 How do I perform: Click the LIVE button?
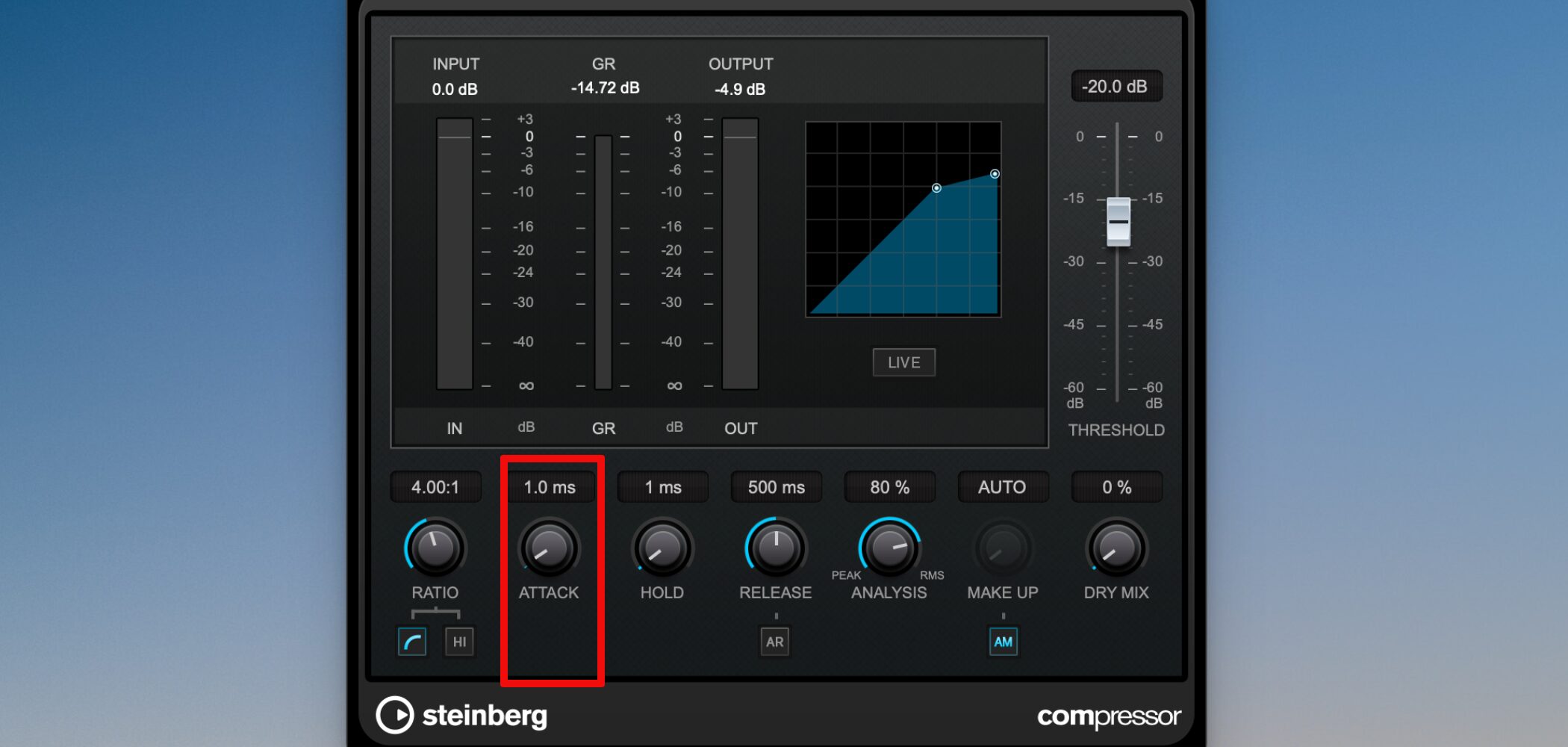pyautogui.click(x=903, y=362)
